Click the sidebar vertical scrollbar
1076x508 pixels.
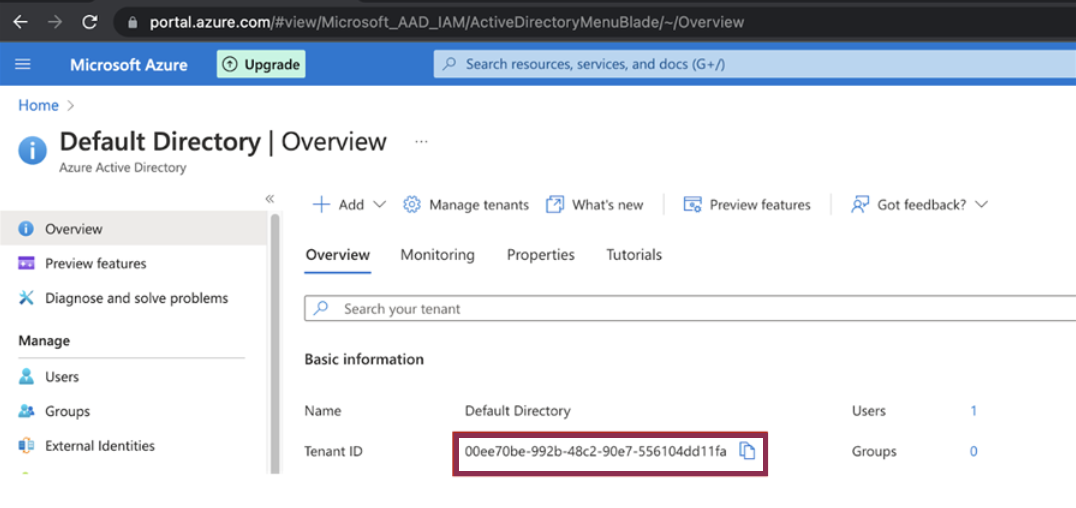pos(275,343)
